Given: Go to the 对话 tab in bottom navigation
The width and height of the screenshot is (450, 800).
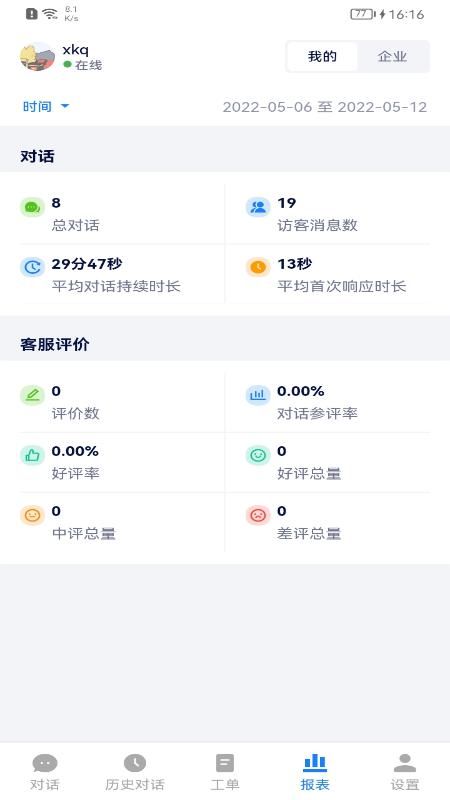Looking at the screenshot, I should coord(45,771).
